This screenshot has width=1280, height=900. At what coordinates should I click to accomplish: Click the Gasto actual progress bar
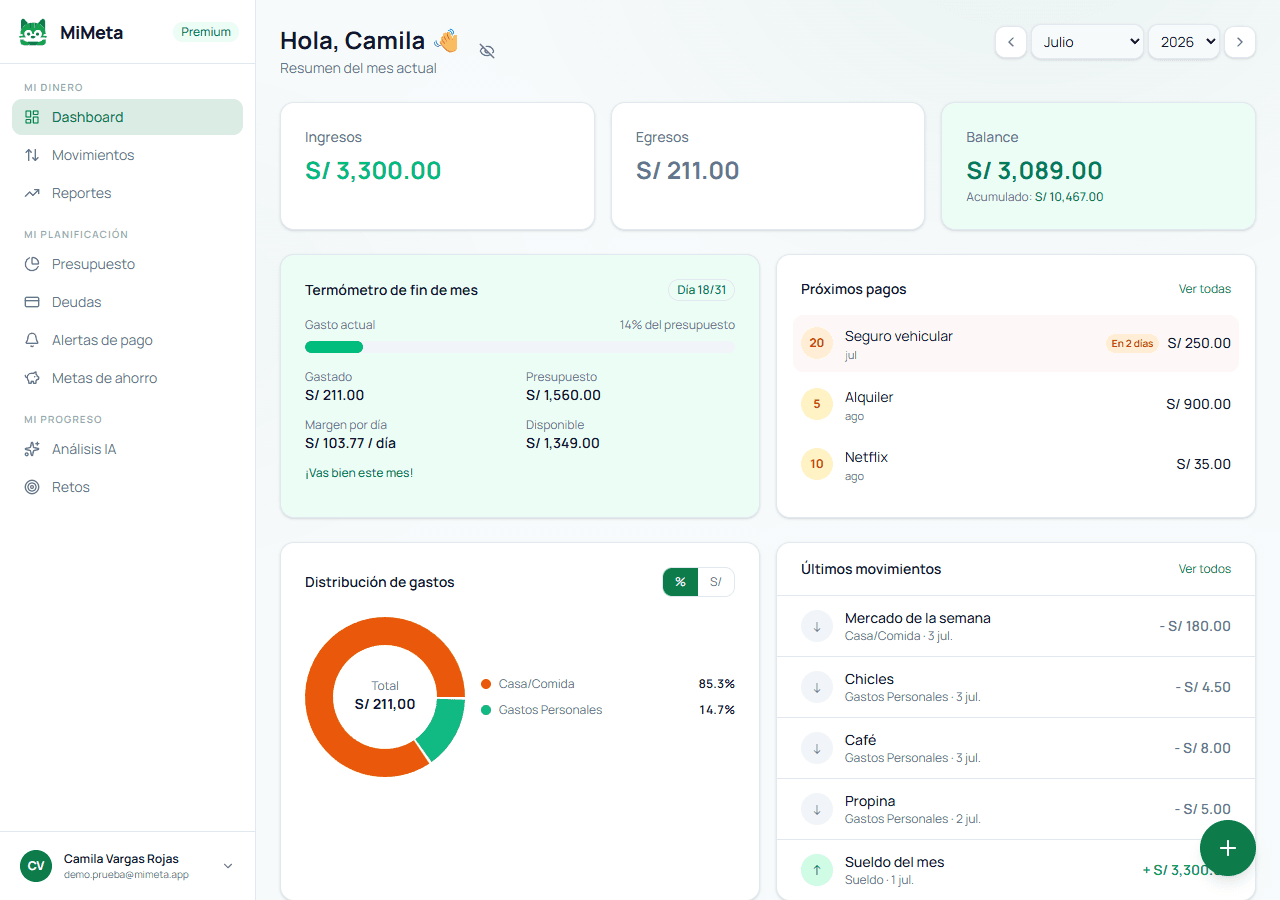[x=520, y=347]
